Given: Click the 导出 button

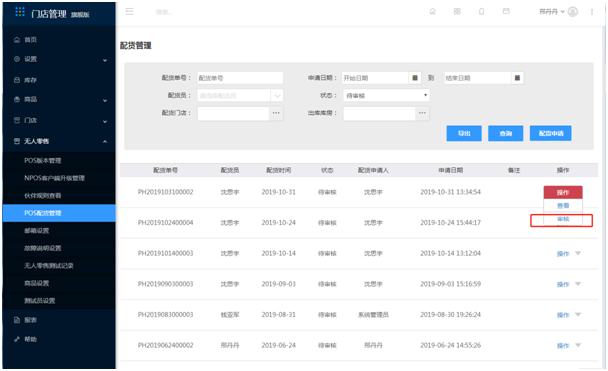Looking at the screenshot, I should [x=464, y=133].
